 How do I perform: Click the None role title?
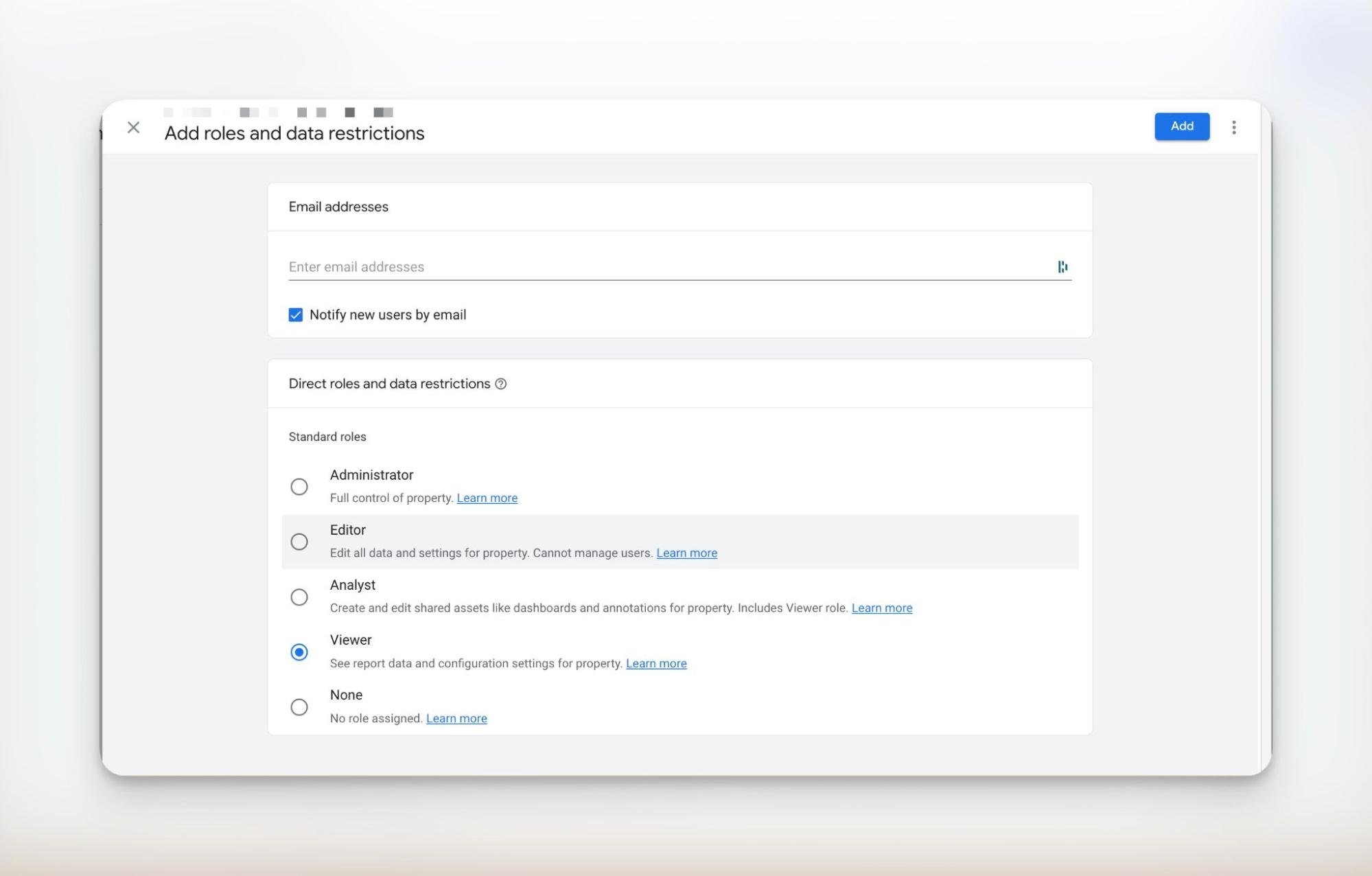click(x=346, y=695)
